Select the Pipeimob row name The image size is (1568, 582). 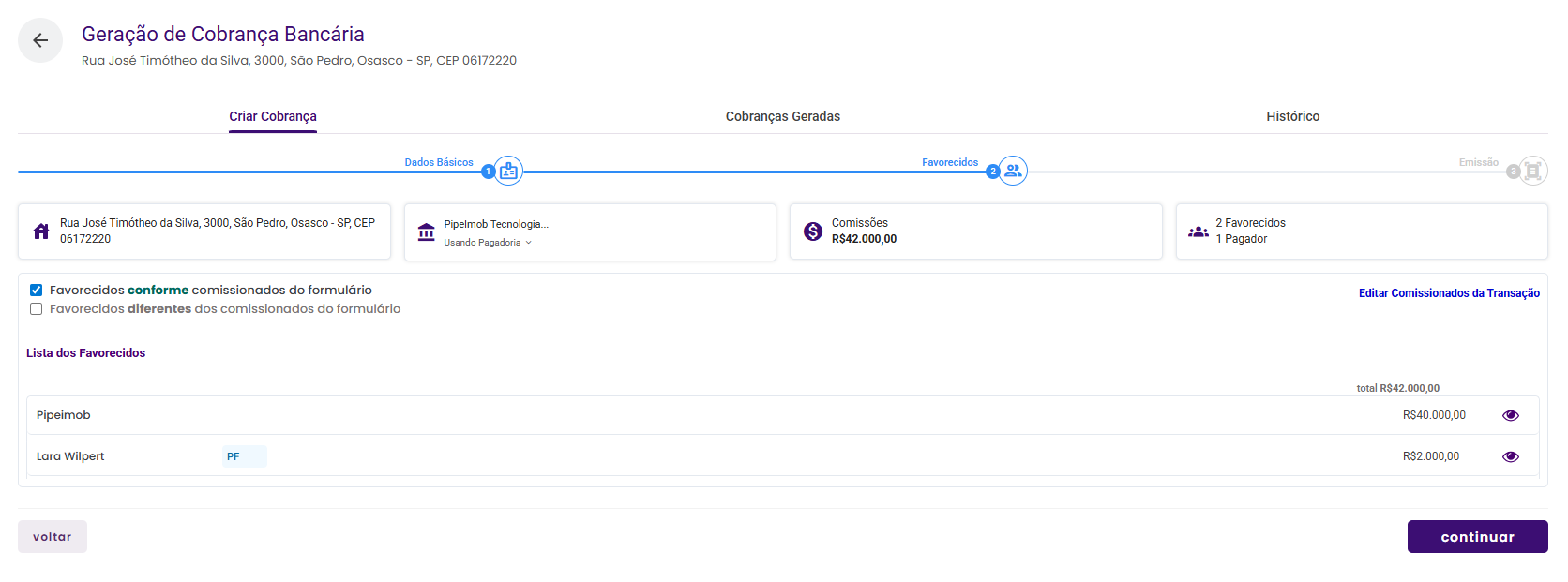click(x=64, y=415)
